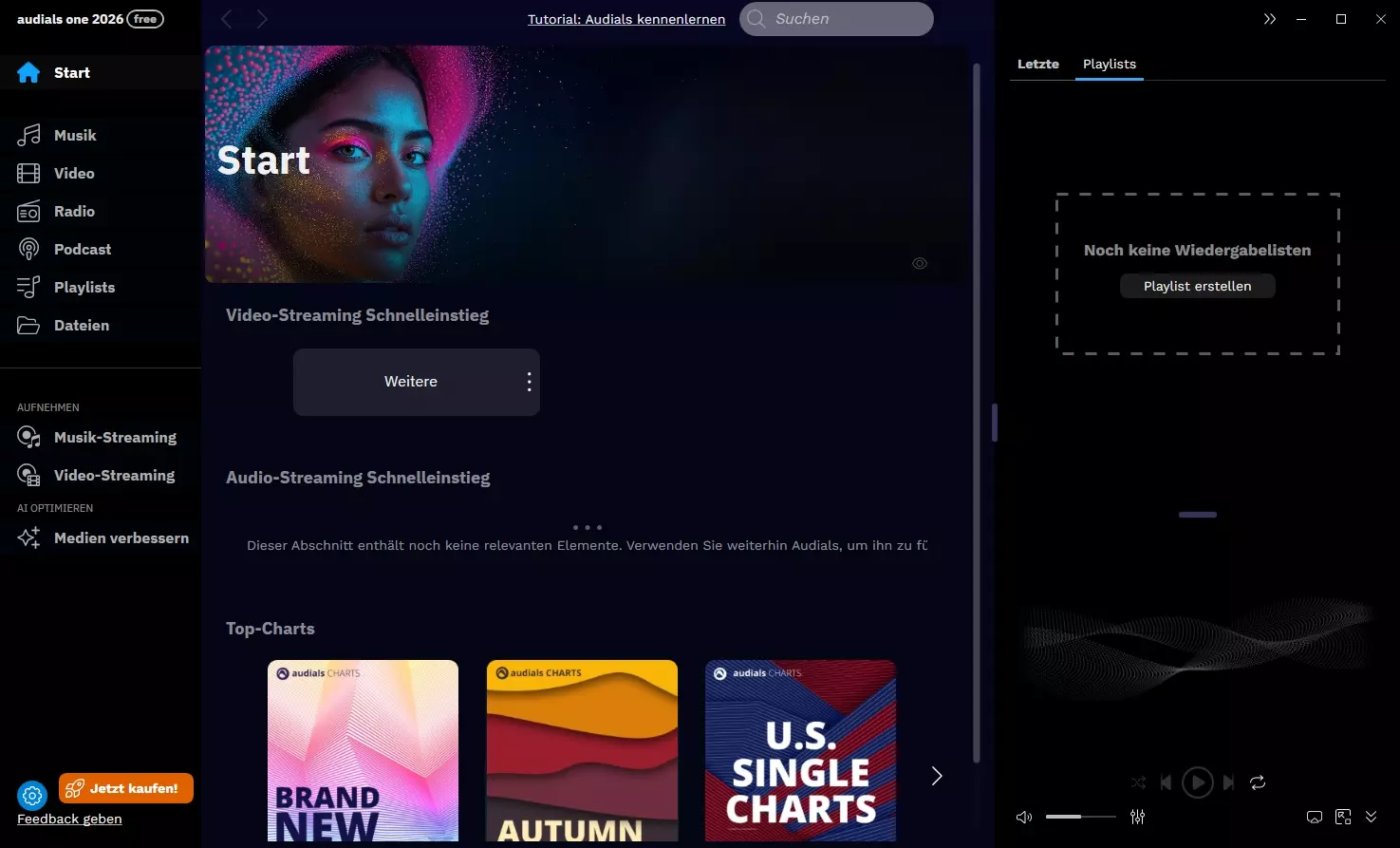Go to the Start home section
1400x848 pixels.
pyautogui.click(x=100, y=72)
